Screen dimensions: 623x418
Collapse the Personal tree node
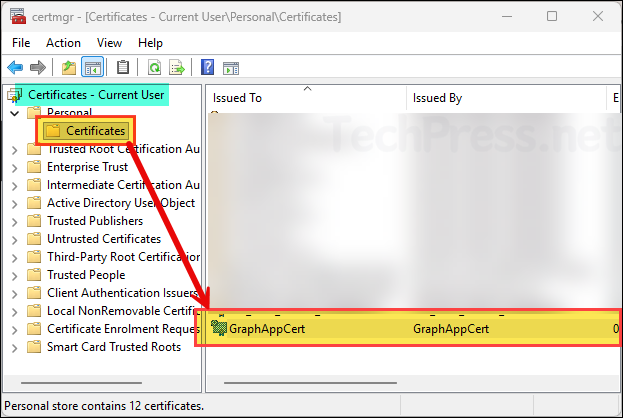click(14, 113)
